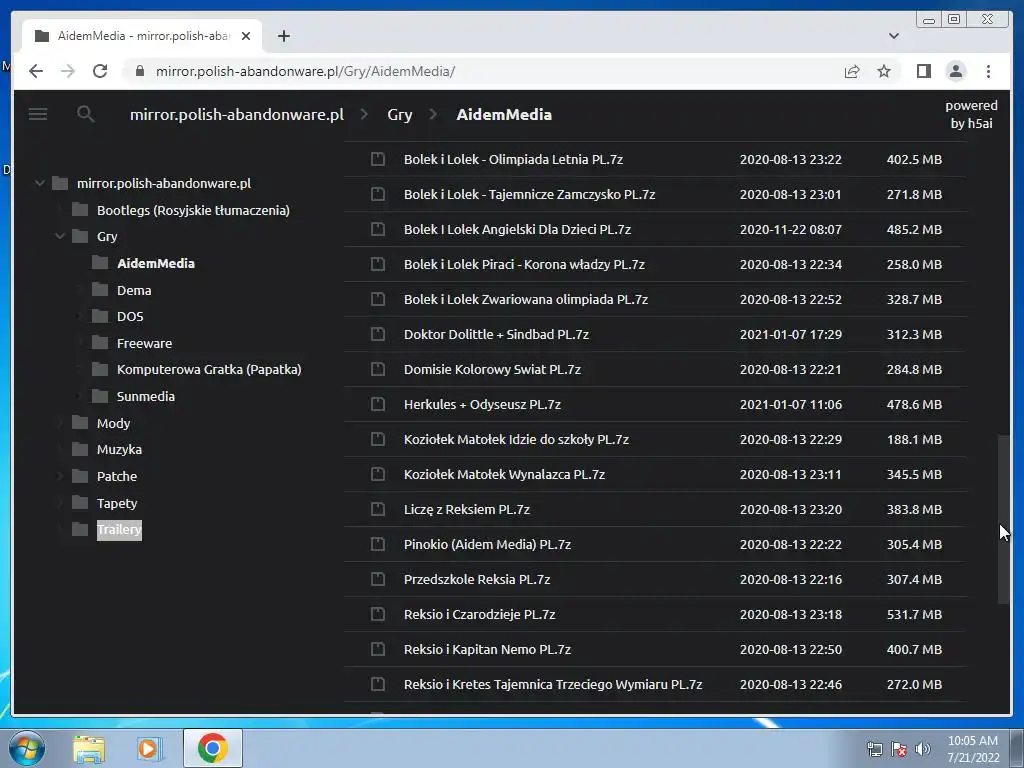Close the AidemMedia browser tab

[x=246, y=36]
